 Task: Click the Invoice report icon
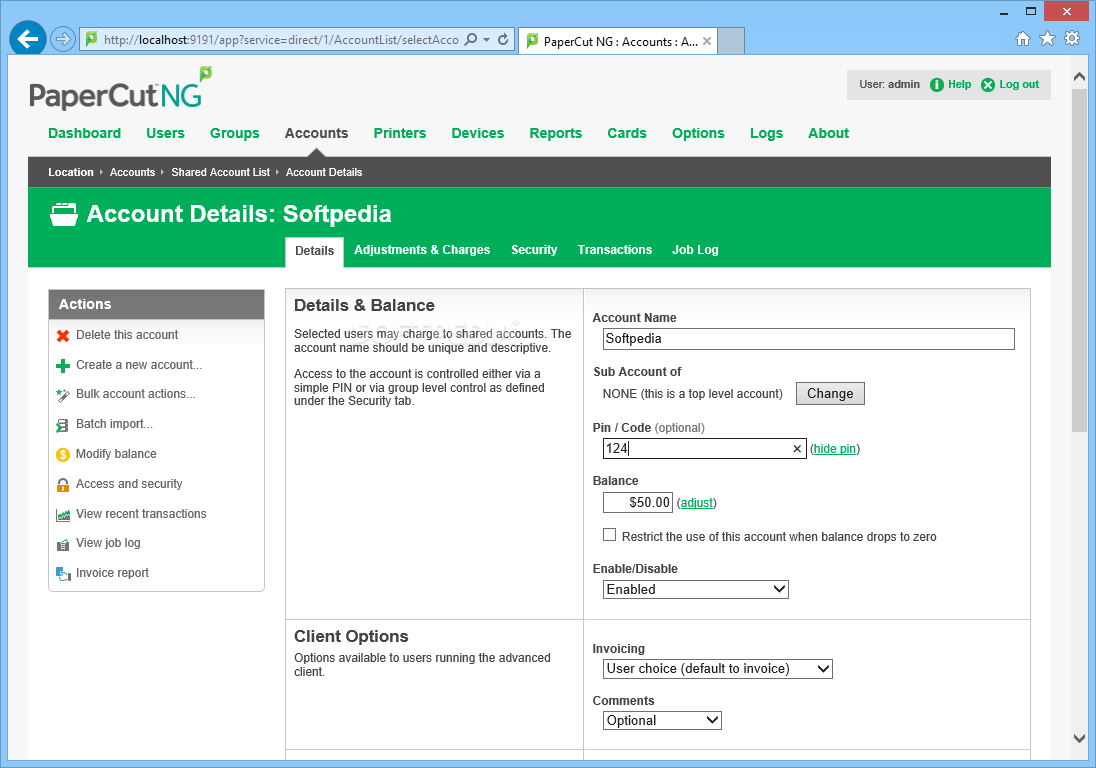63,574
